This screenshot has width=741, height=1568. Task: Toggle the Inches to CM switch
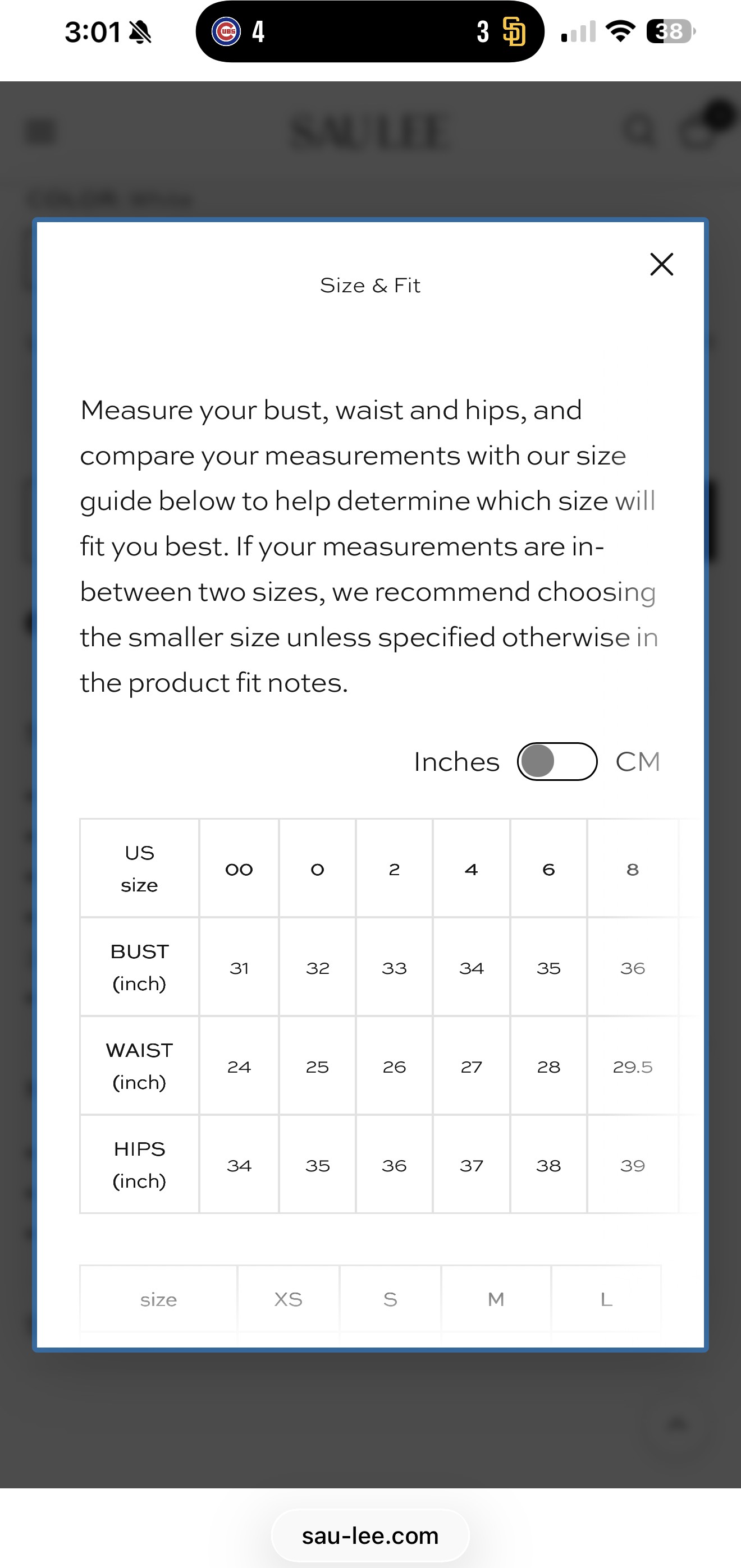(557, 761)
